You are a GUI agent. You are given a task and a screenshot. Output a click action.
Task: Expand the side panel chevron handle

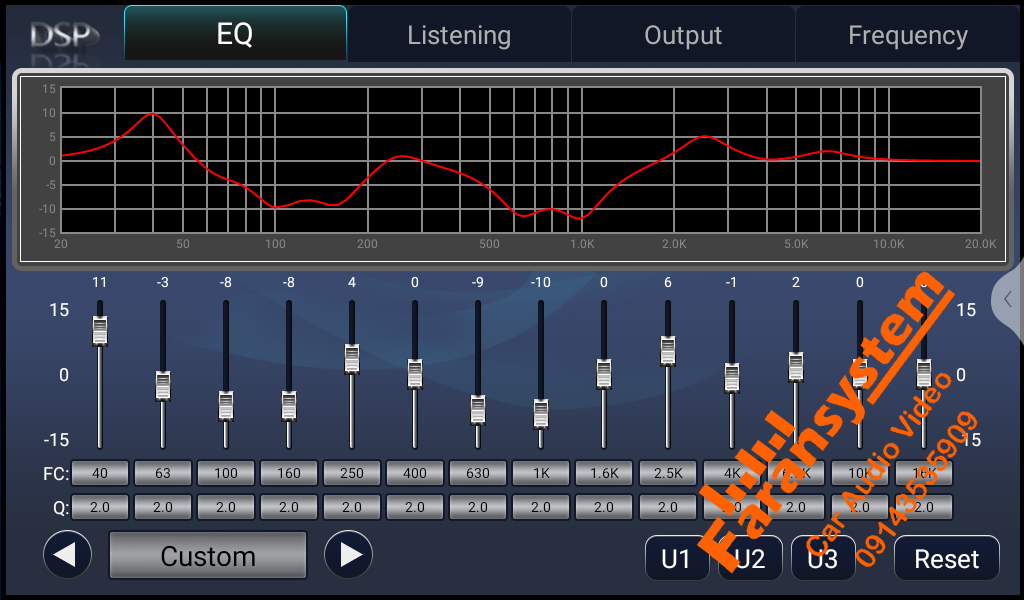coord(1008,298)
